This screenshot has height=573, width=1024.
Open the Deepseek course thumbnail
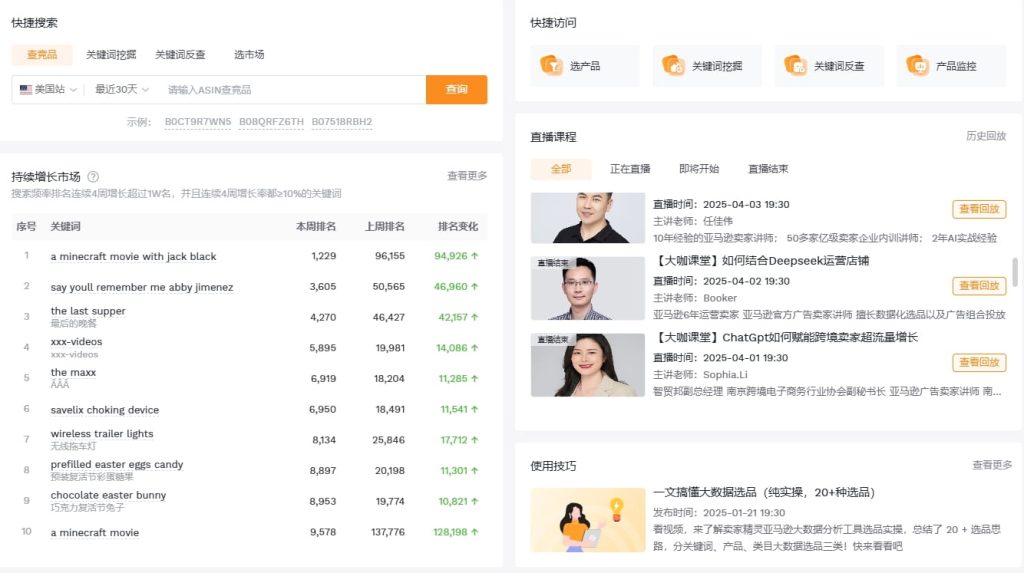[x=588, y=288]
